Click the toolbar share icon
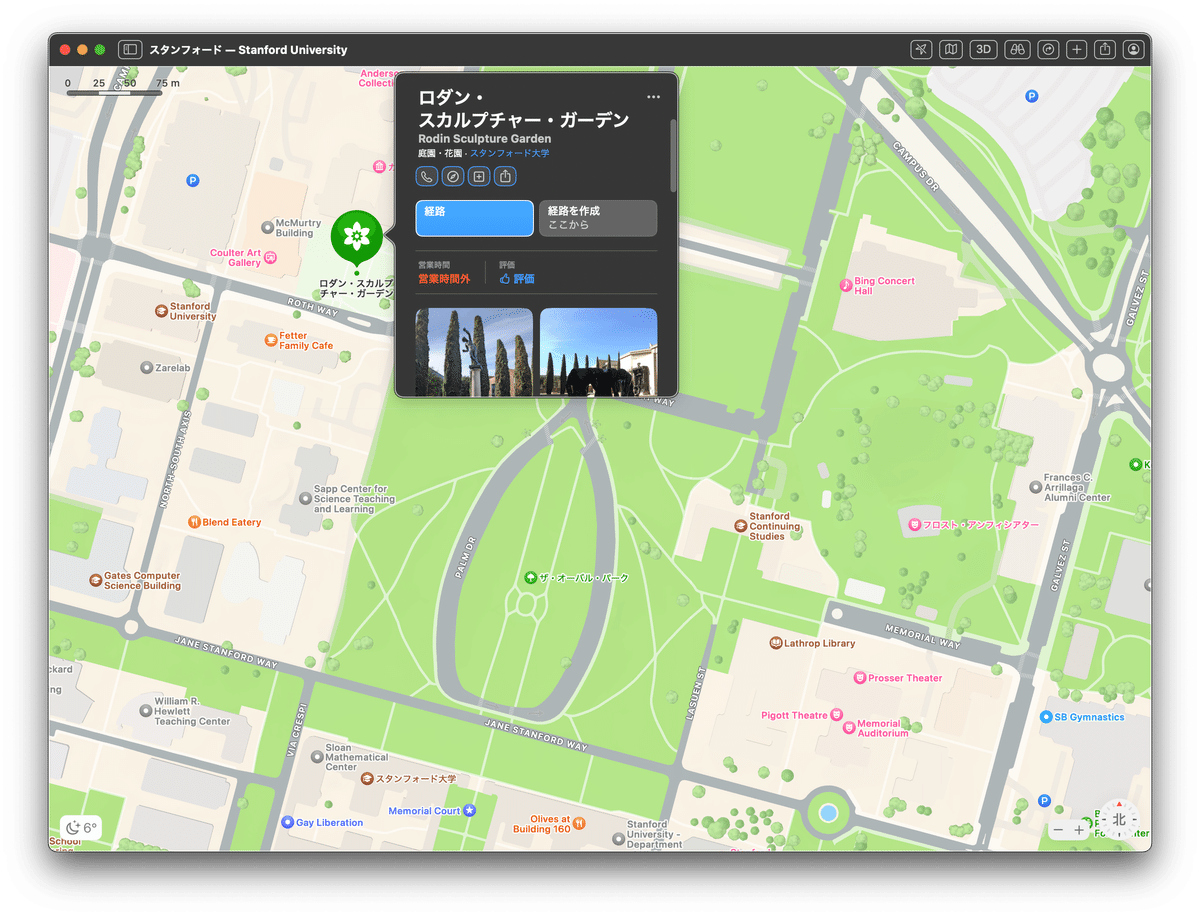This screenshot has width=1200, height=916. click(1105, 49)
